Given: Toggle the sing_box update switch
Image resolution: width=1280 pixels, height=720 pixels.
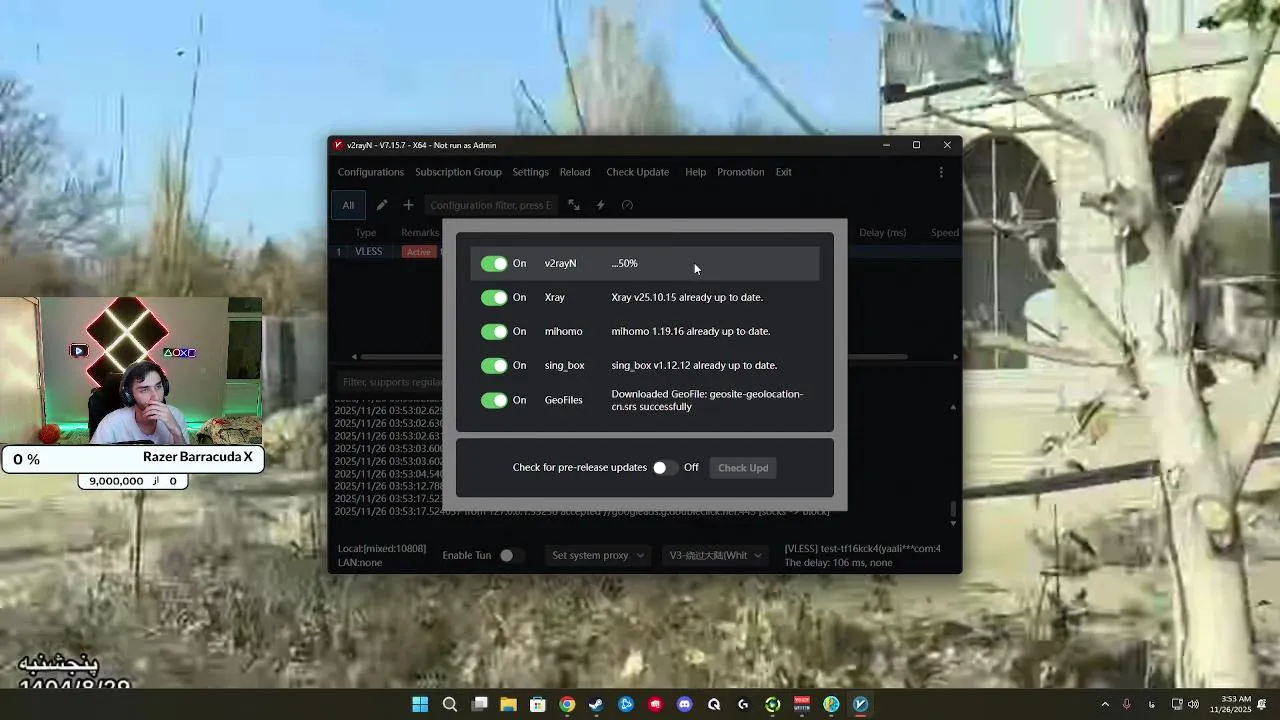Looking at the screenshot, I should [494, 366].
